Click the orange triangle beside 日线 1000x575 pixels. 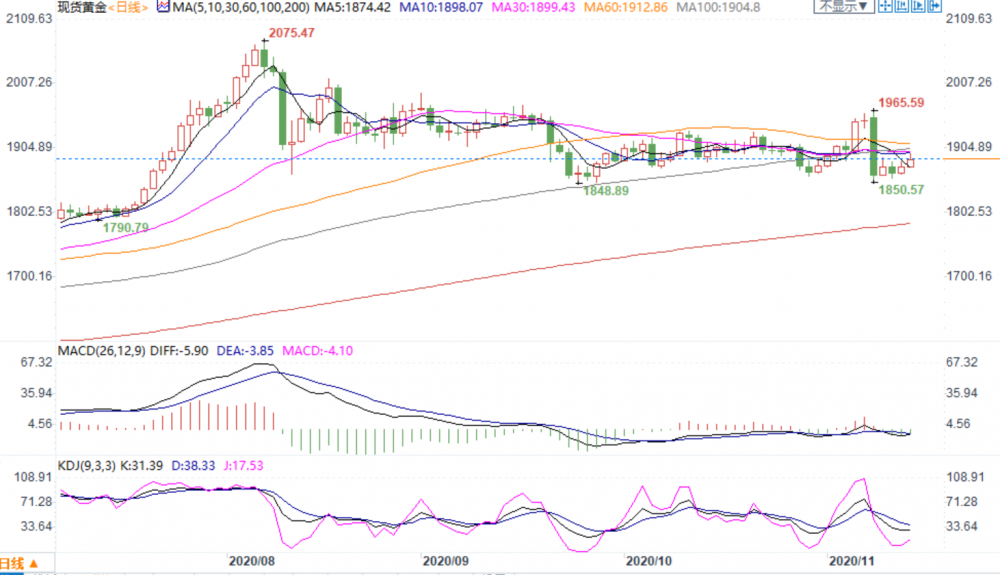(34, 564)
